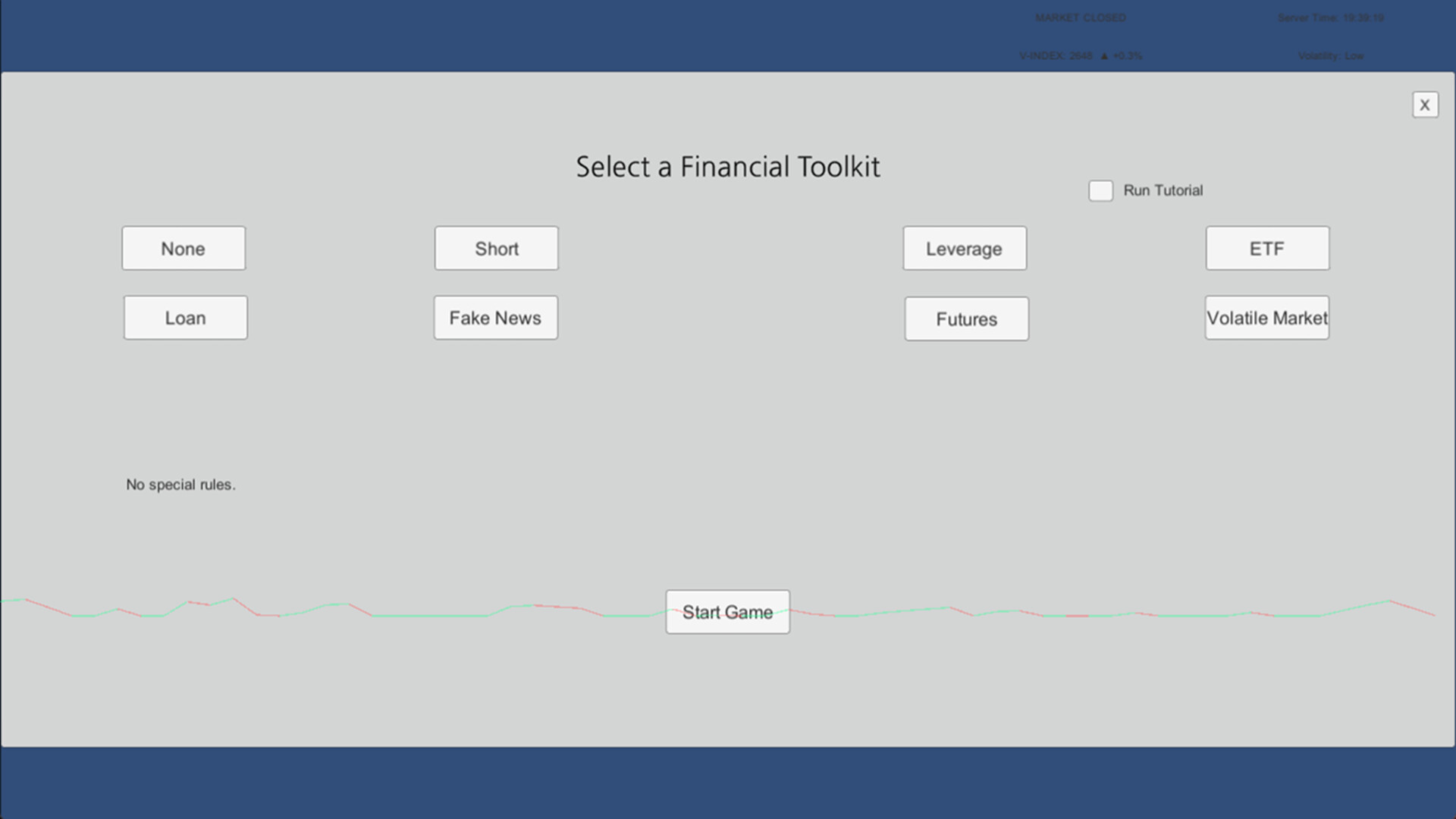This screenshot has height=819, width=1456.
Task: Select the None toolkit option
Action: [183, 248]
